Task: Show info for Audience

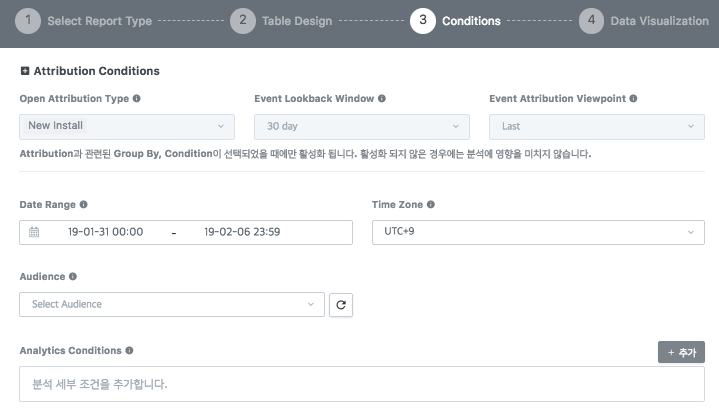Action: point(73,276)
